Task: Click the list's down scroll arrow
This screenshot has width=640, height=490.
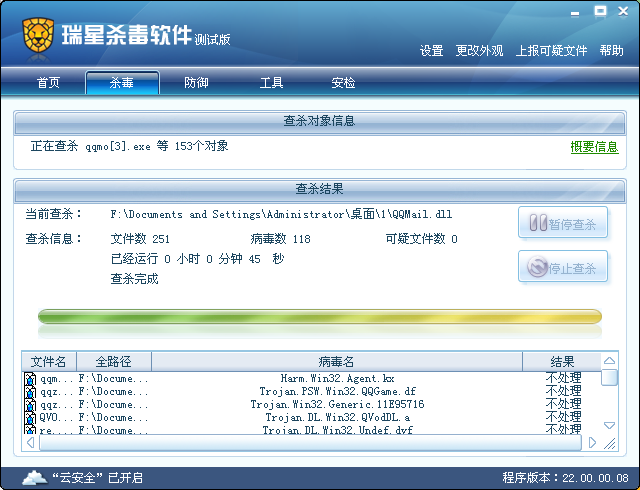Action: pos(609,425)
